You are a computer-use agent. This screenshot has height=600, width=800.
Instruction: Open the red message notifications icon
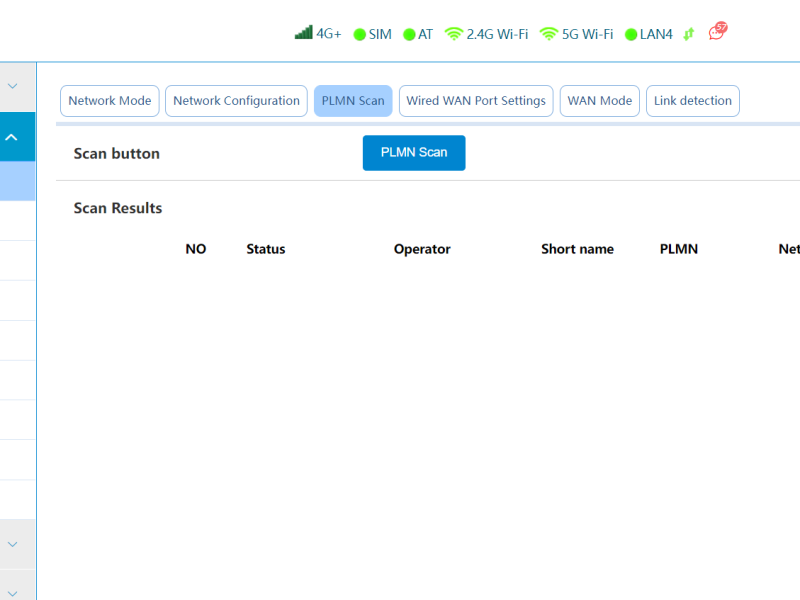(x=717, y=32)
